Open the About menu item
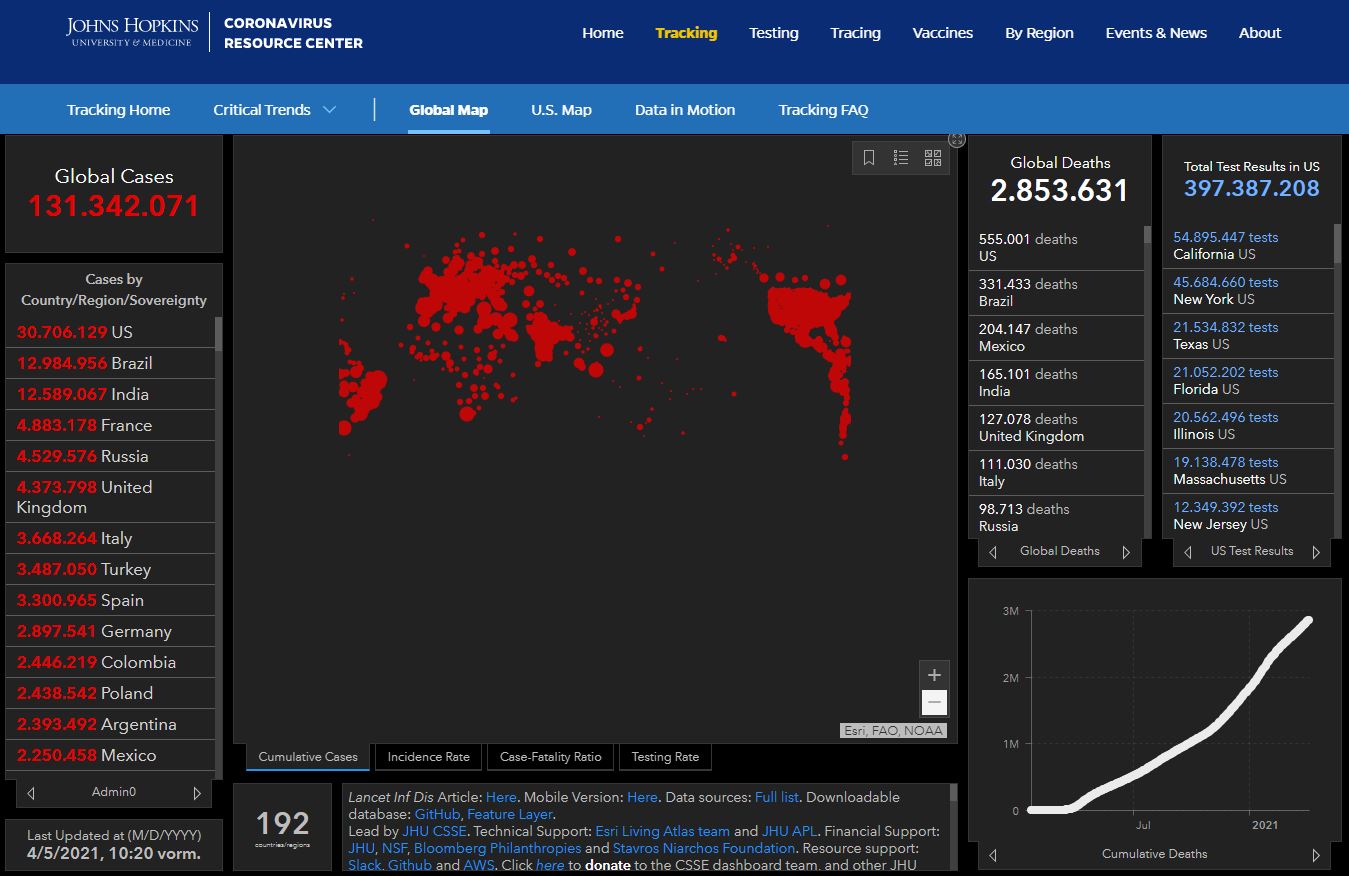 point(1260,33)
